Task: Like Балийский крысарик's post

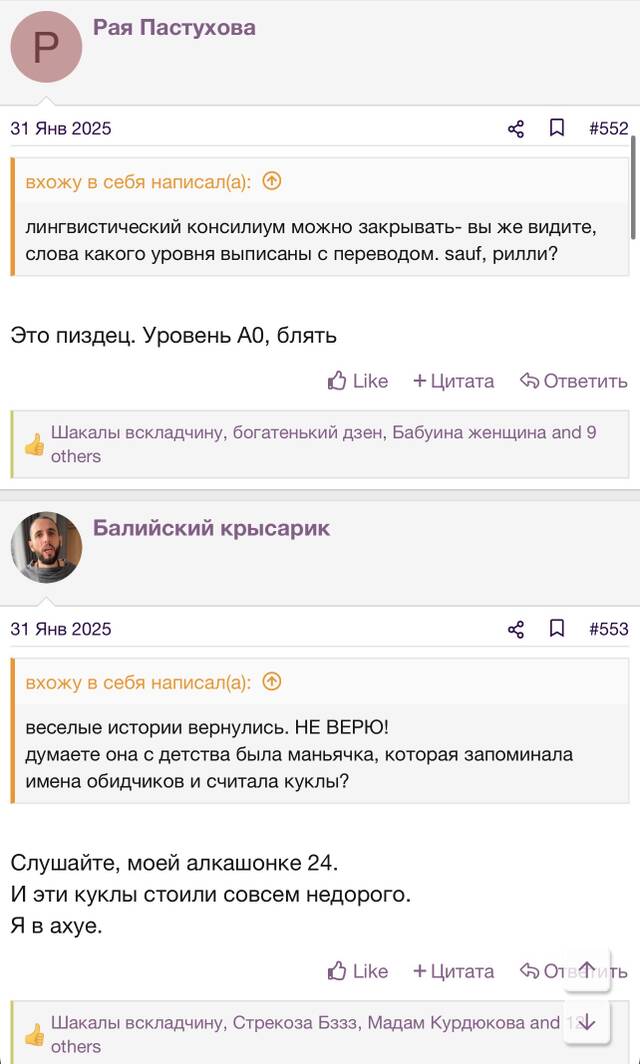Action: pyautogui.click(x=358, y=971)
